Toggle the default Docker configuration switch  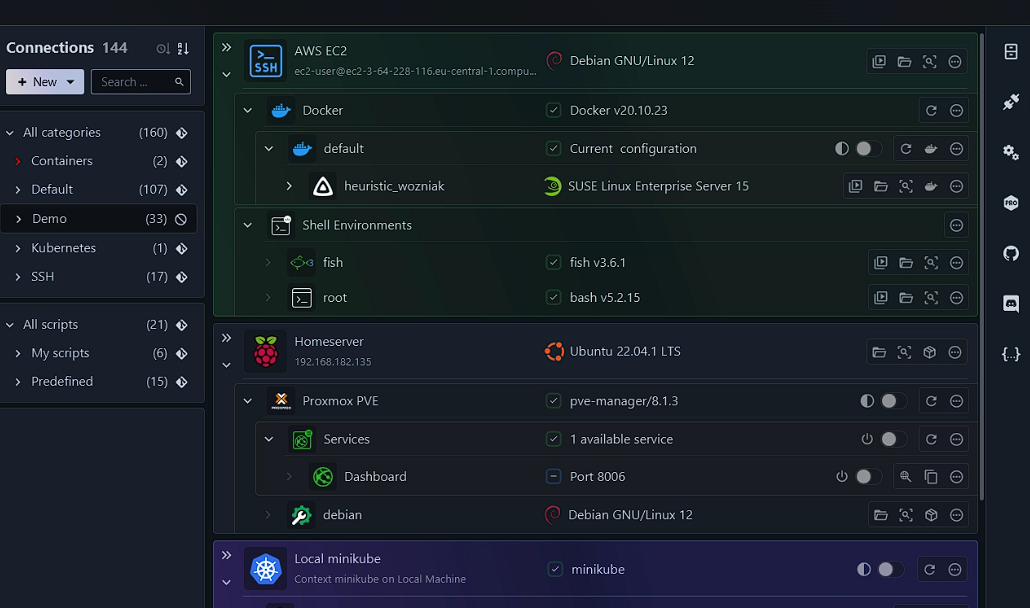[x=867, y=149]
